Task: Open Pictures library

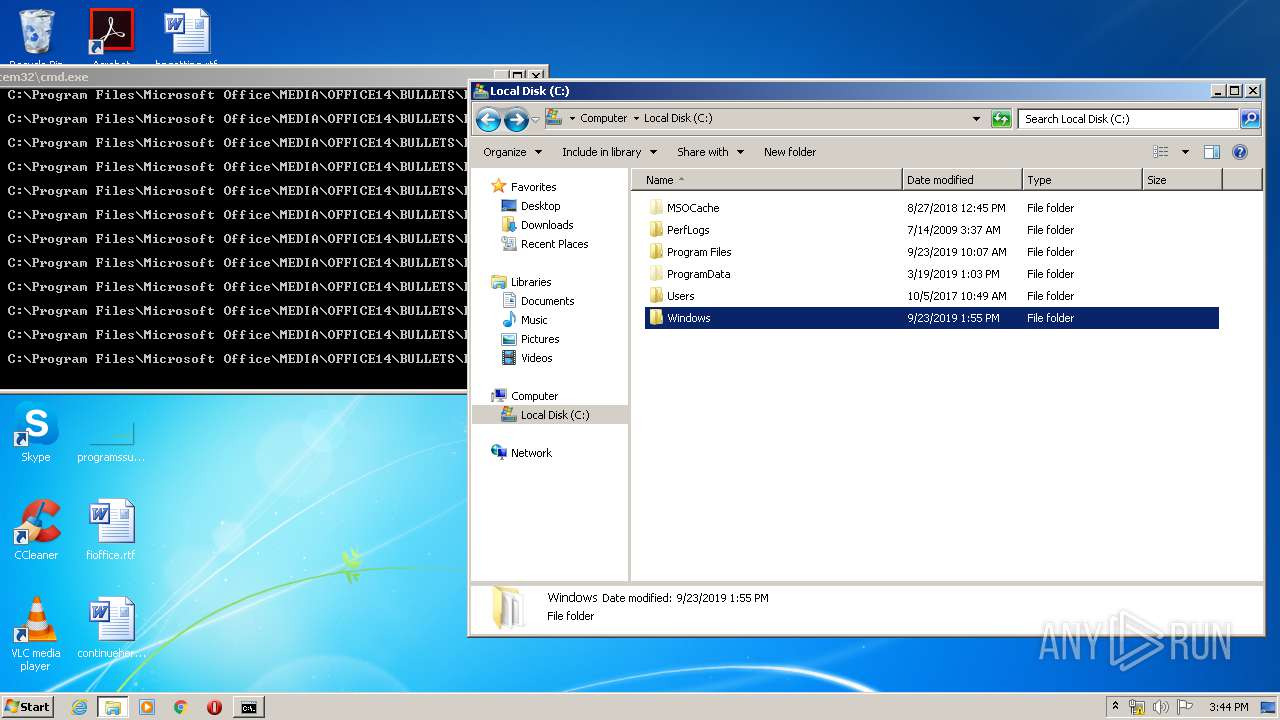Action: pos(540,339)
